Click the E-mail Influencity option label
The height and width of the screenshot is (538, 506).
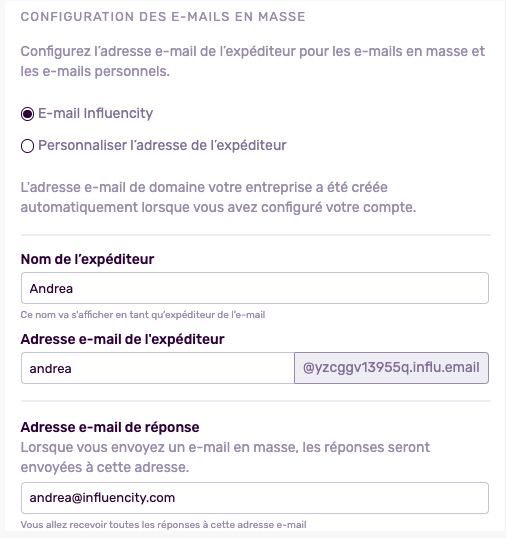[95, 113]
